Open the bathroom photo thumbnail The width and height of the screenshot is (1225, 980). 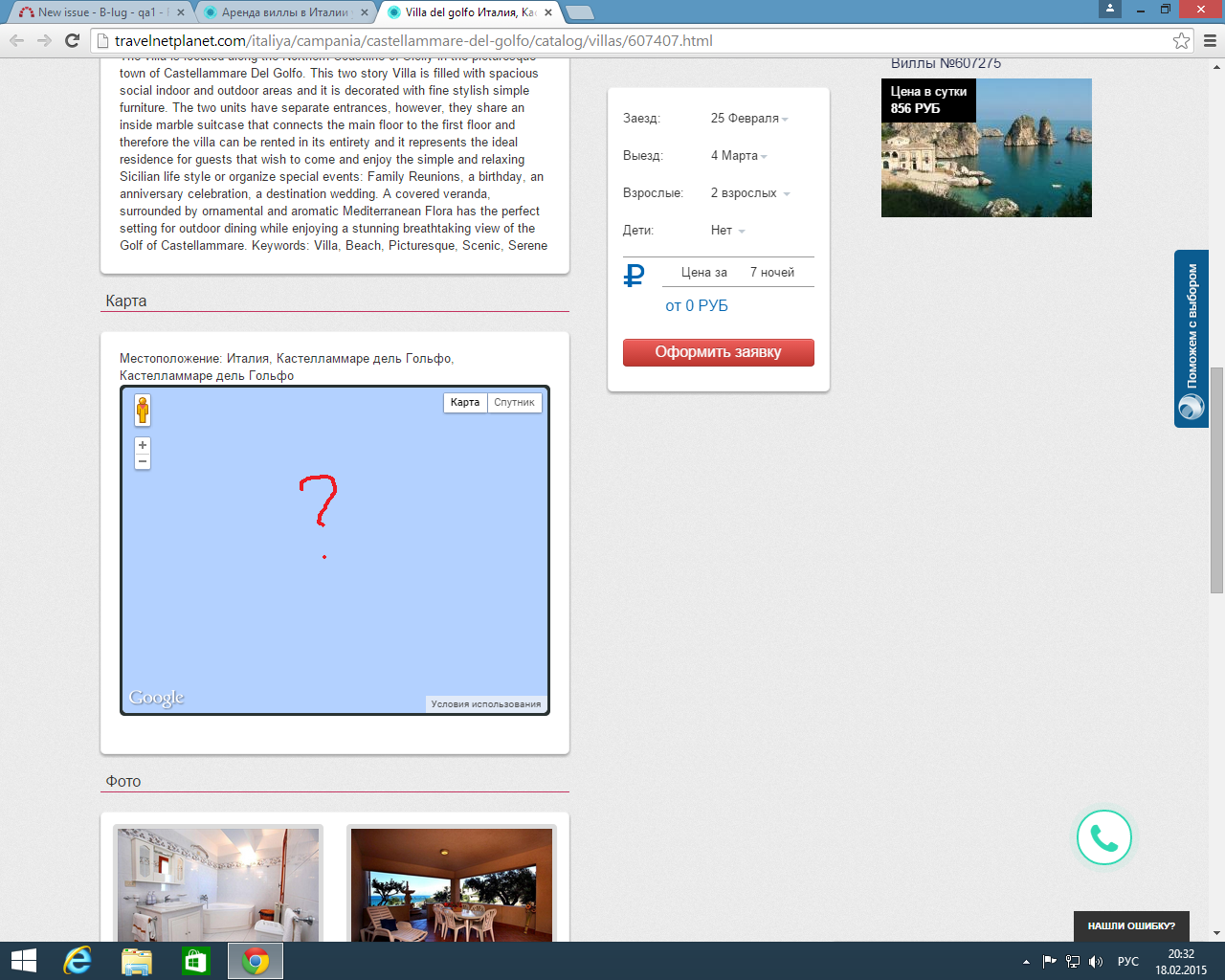(x=218, y=884)
